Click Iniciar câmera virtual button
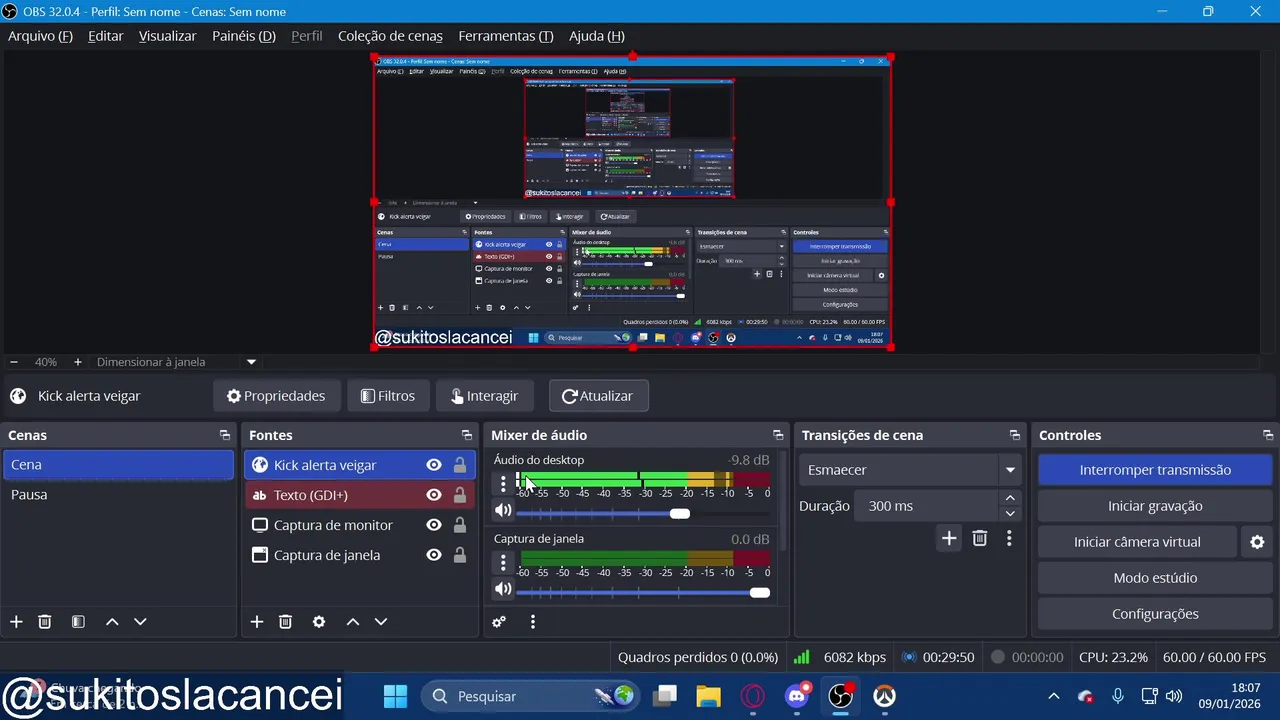1280x720 pixels. (1137, 542)
